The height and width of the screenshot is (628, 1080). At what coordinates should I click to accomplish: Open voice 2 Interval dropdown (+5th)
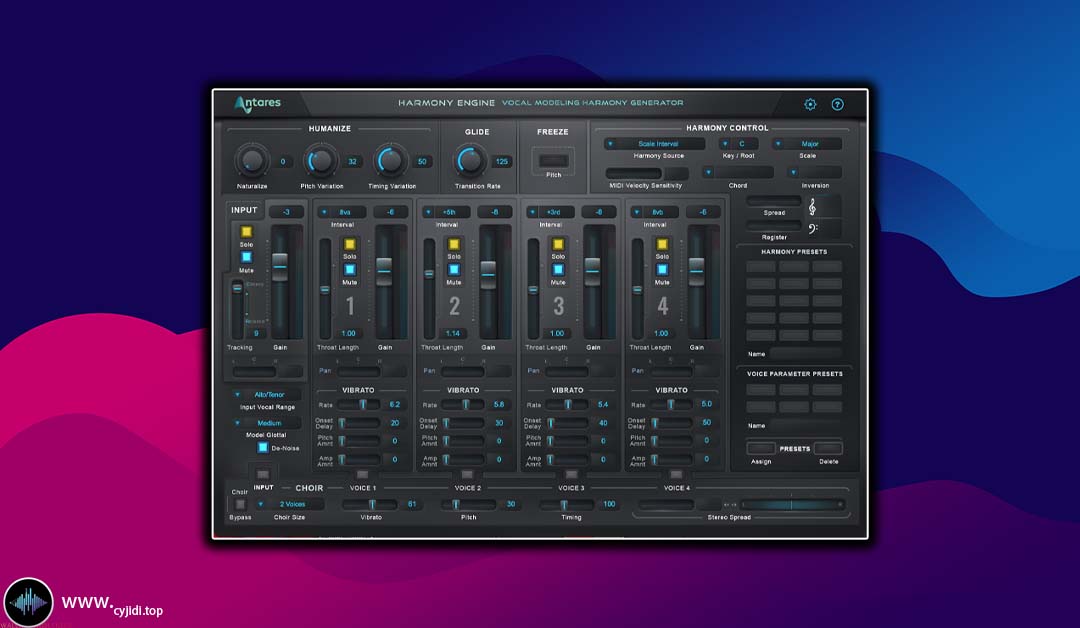(446, 212)
